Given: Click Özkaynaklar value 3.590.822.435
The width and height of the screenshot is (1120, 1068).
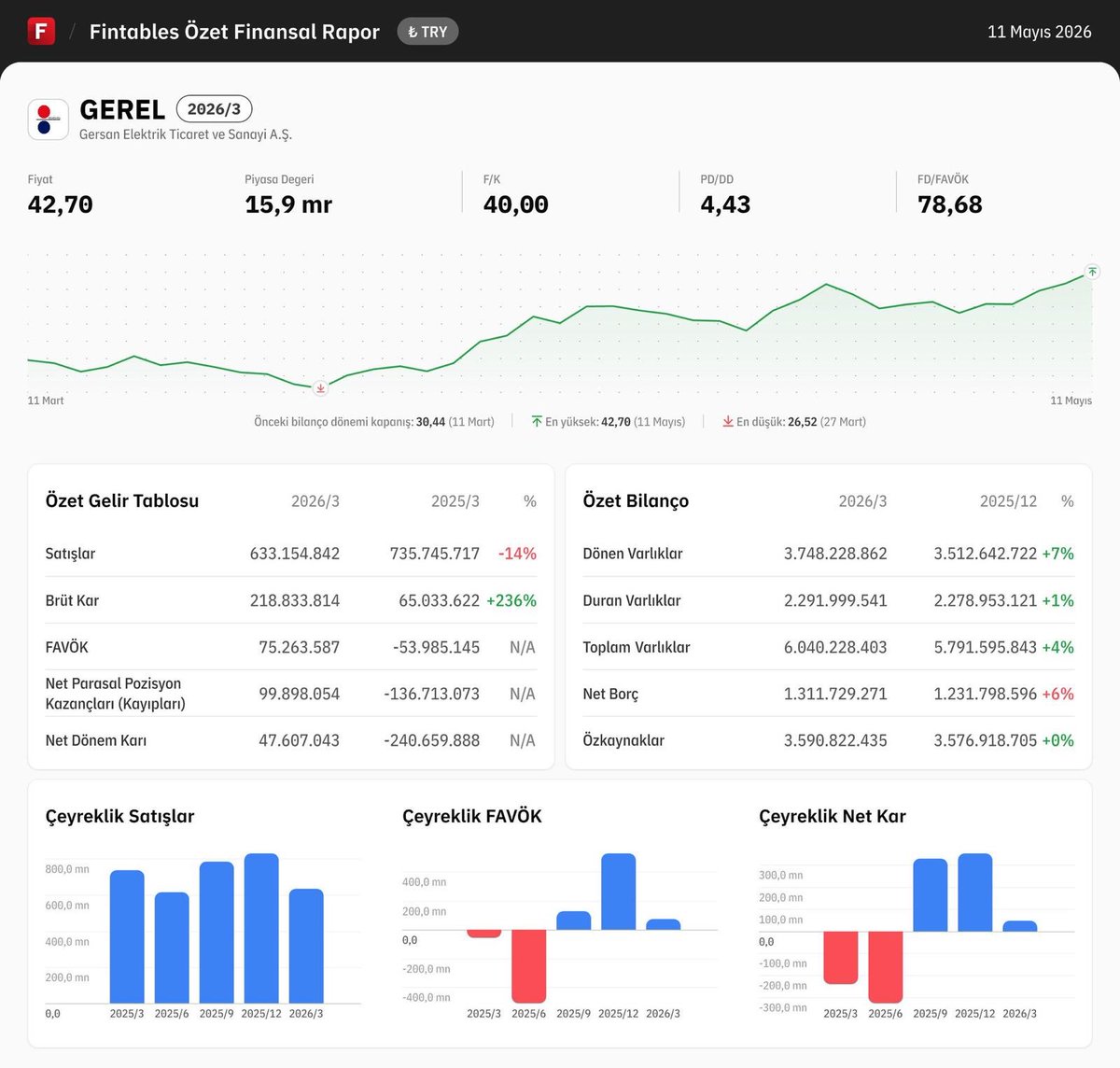Looking at the screenshot, I should coord(835,740).
